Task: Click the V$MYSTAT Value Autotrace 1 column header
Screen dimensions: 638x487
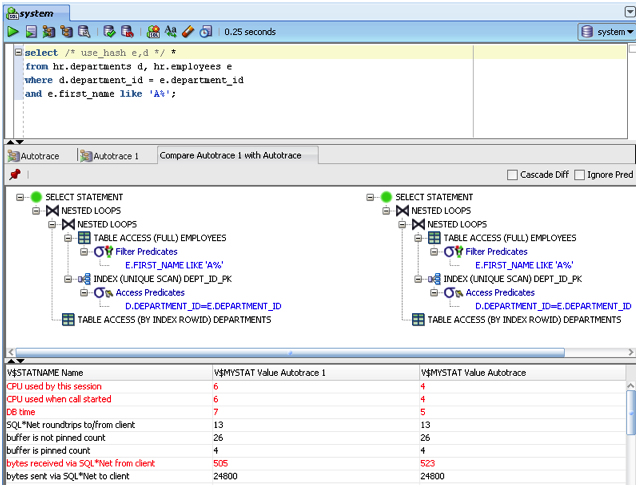Action: coord(270,372)
